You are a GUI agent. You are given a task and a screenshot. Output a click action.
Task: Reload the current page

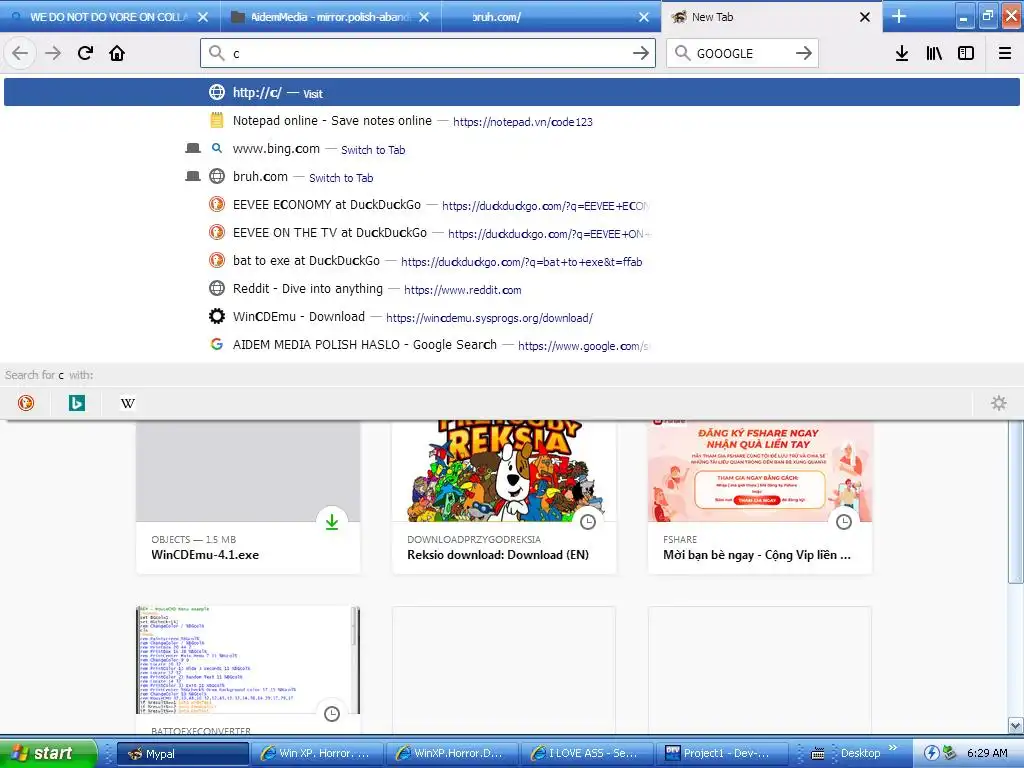click(85, 53)
